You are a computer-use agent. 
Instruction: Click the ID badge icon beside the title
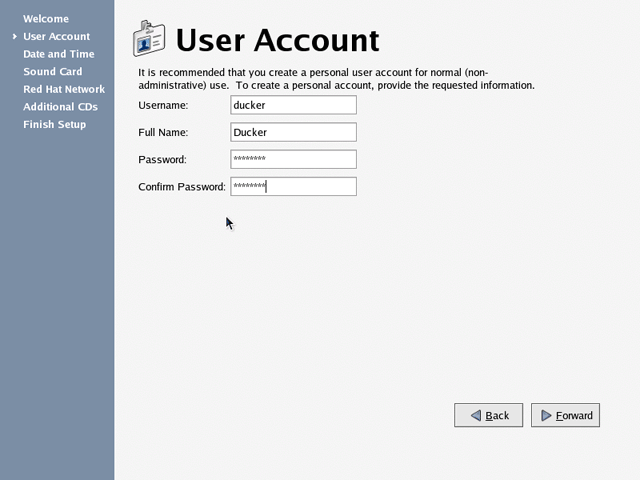coord(149,39)
